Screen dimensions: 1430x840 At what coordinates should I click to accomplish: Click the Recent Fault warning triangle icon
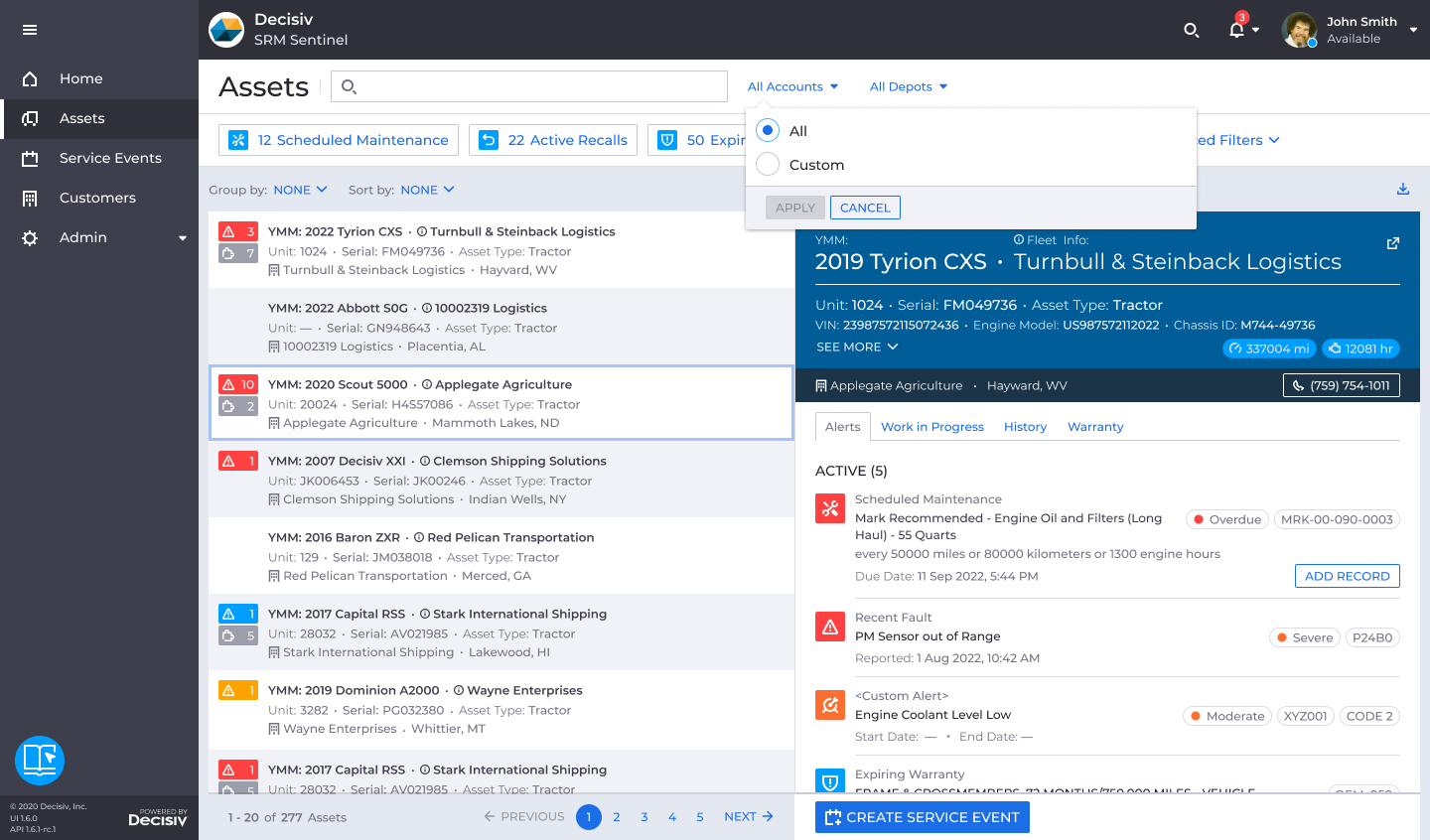point(830,627)
